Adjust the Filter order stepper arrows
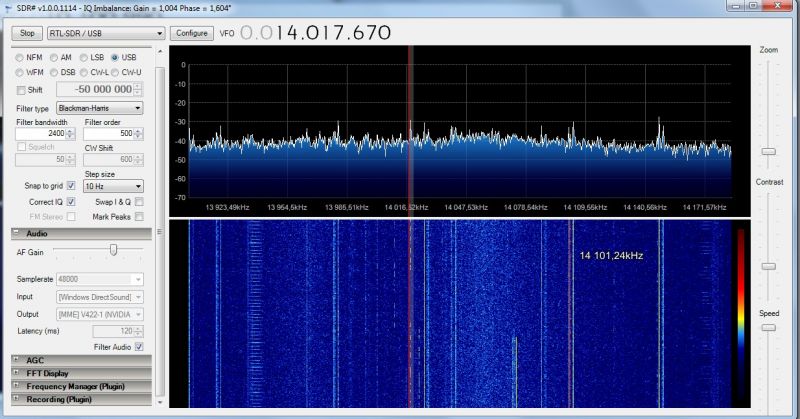This screenshot has width=800, height=419. [x=138, y=134]
